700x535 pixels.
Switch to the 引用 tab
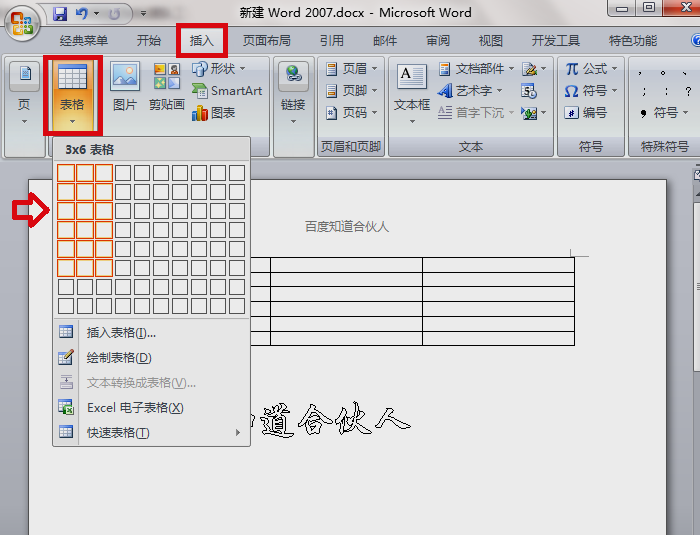click(332, 41)
